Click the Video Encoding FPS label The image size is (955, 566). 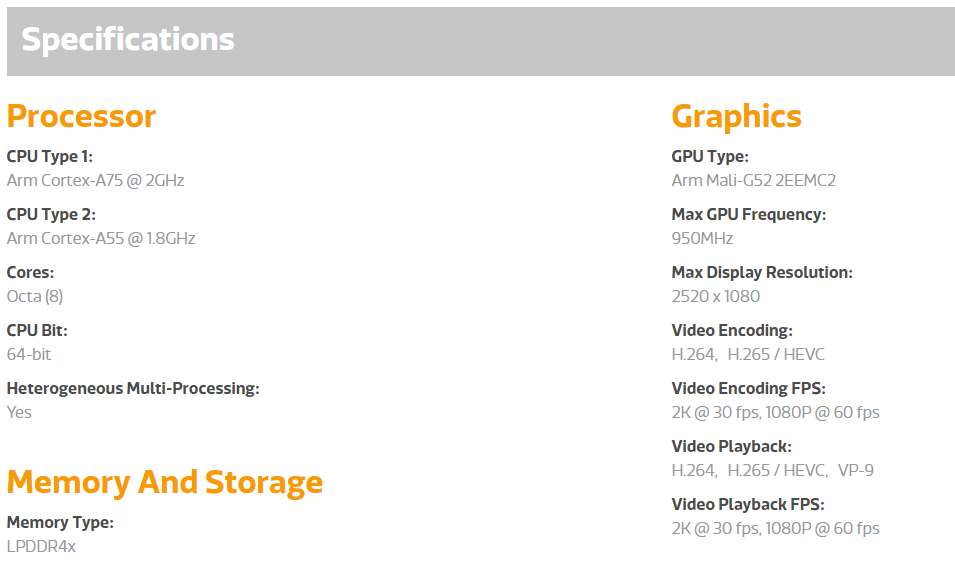(x=748, y=388)
